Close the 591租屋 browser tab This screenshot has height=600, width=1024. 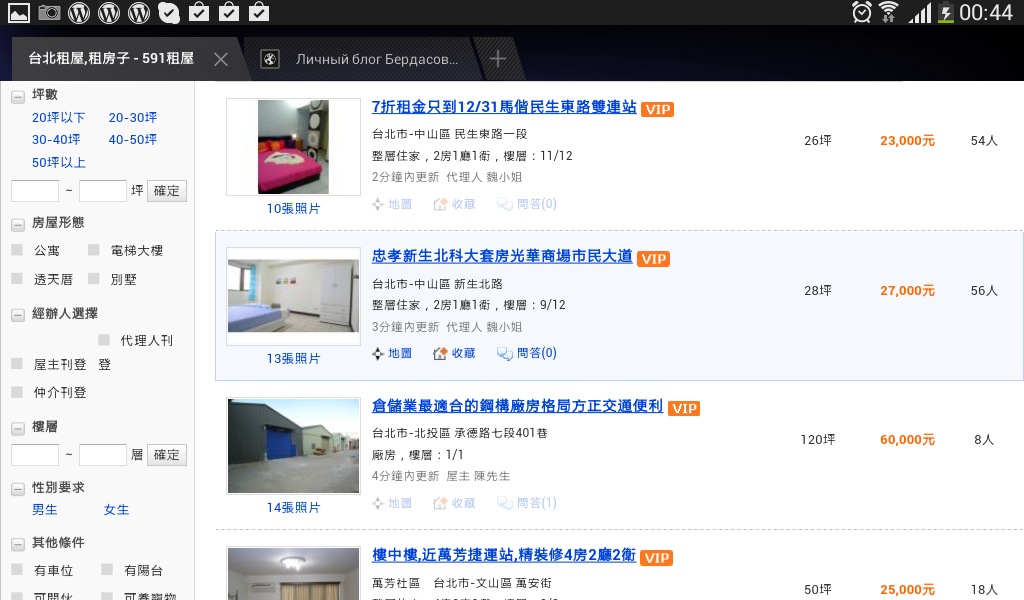(x=221, y=59)
